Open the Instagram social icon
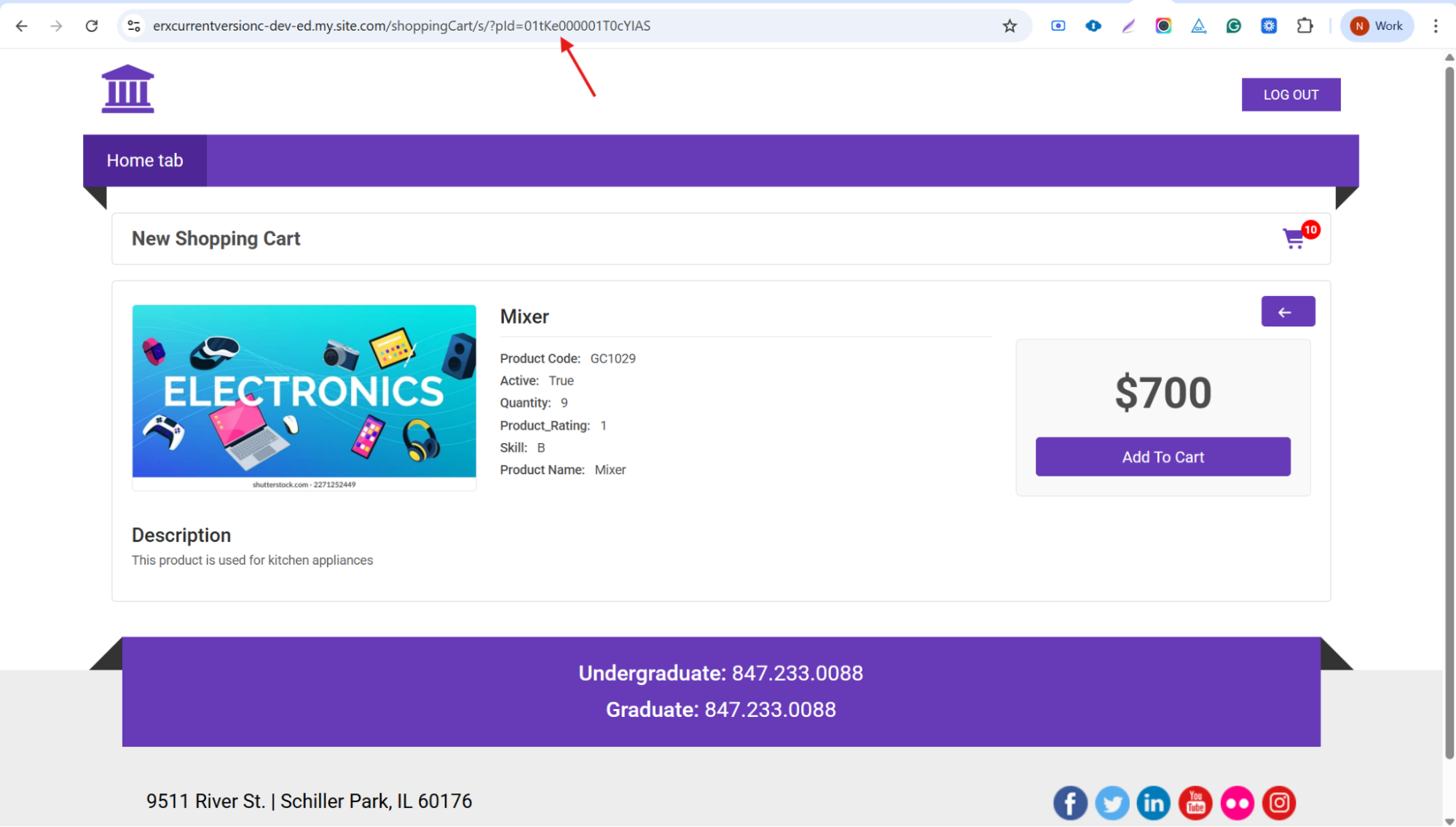The image size is (1456, 827). [x=1279, y=803]
